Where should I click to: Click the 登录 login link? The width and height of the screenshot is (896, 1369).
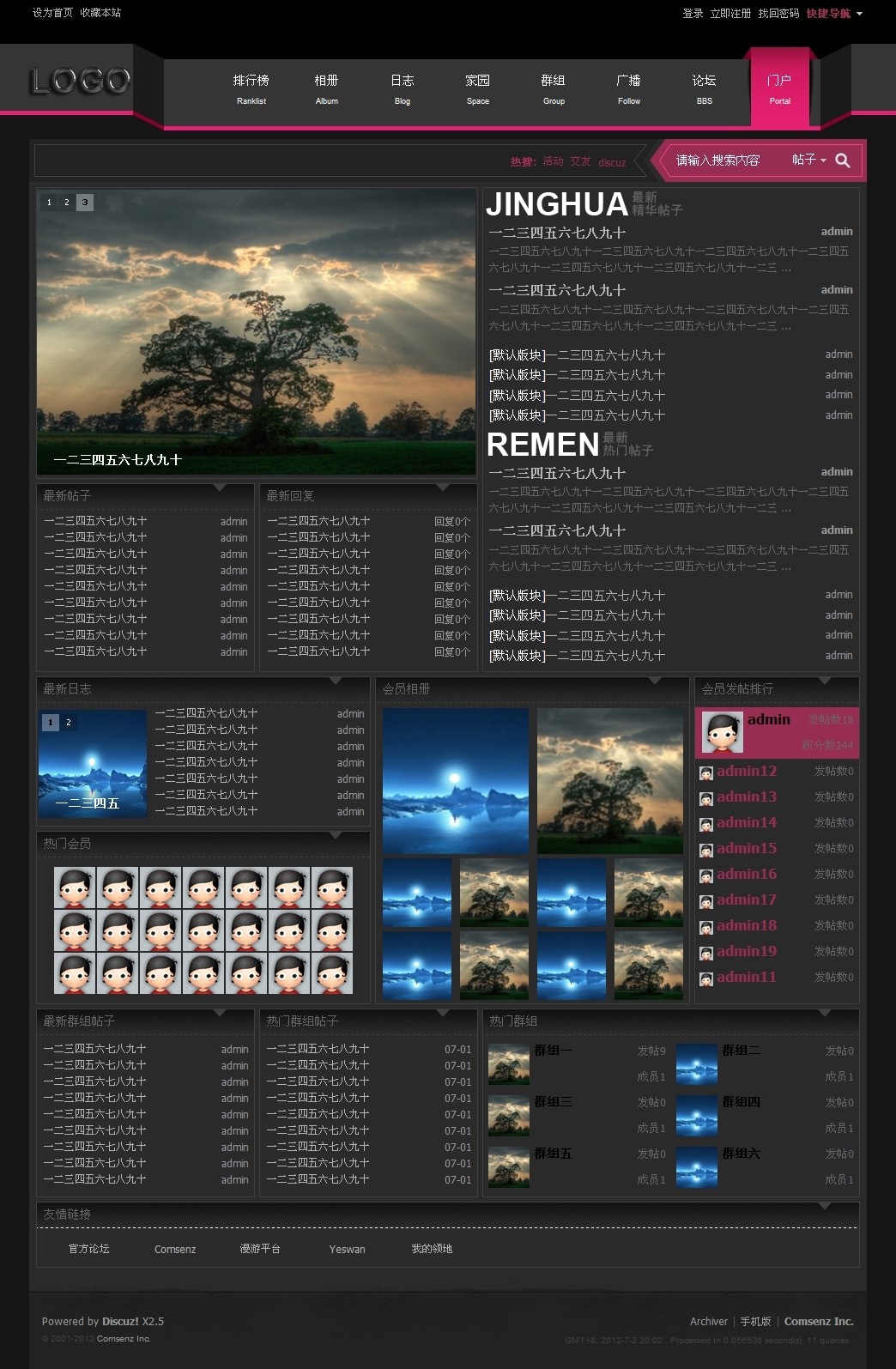[693, 13]
